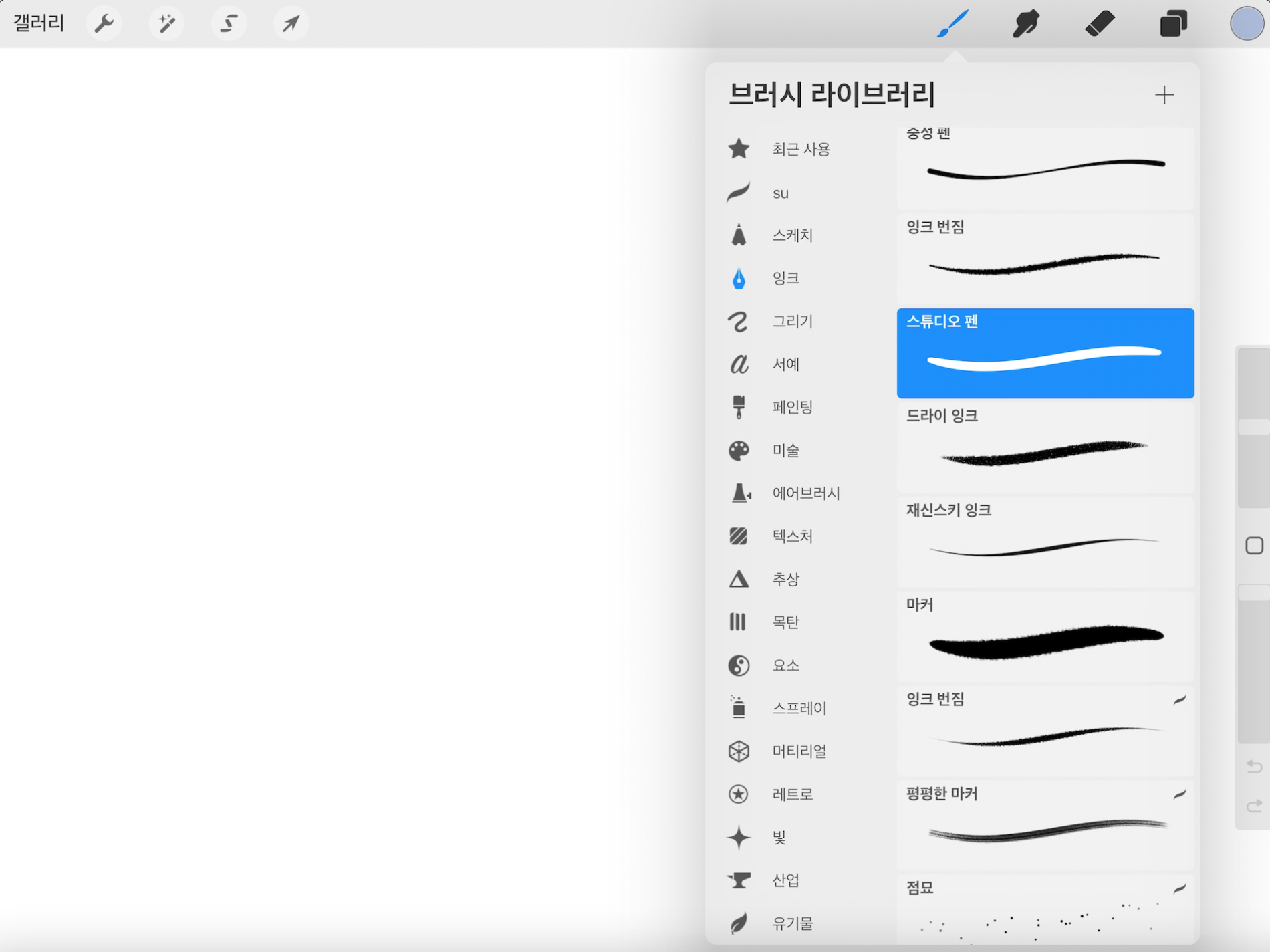This screenshot has width=1270, height=952.
Task: Select the highlighted 스튜디오 펜 brush
Action: coord(1045,353)
